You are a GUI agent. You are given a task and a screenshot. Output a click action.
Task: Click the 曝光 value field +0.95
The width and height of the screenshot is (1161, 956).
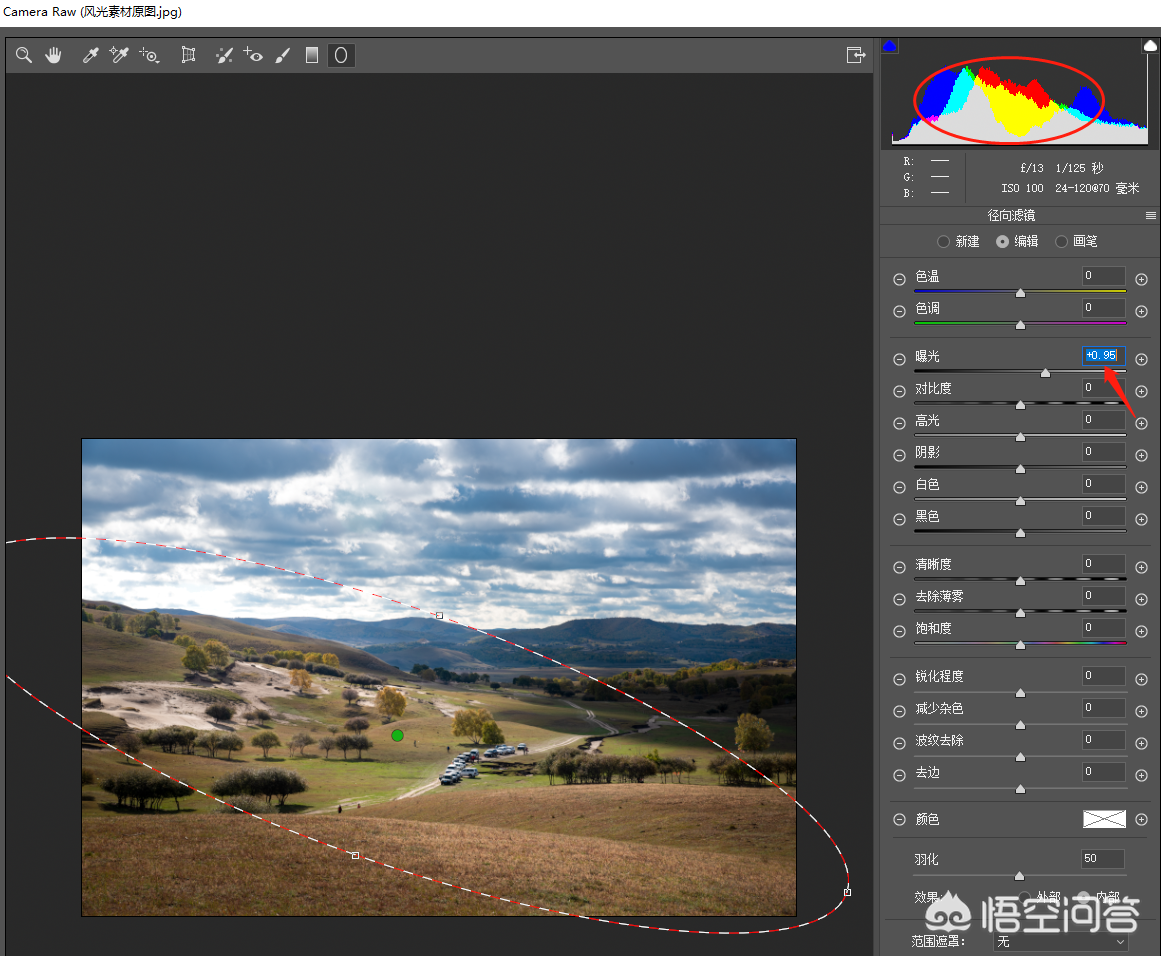[x=1103, y=355]
